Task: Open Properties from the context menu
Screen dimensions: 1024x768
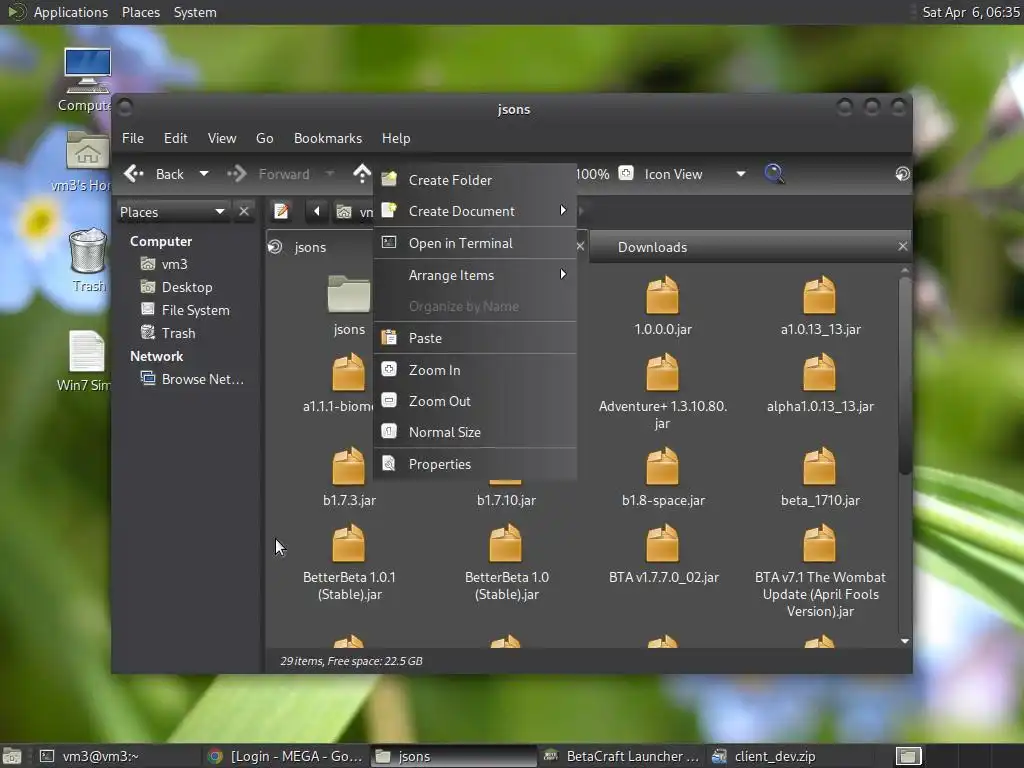Action: point(439,464)
